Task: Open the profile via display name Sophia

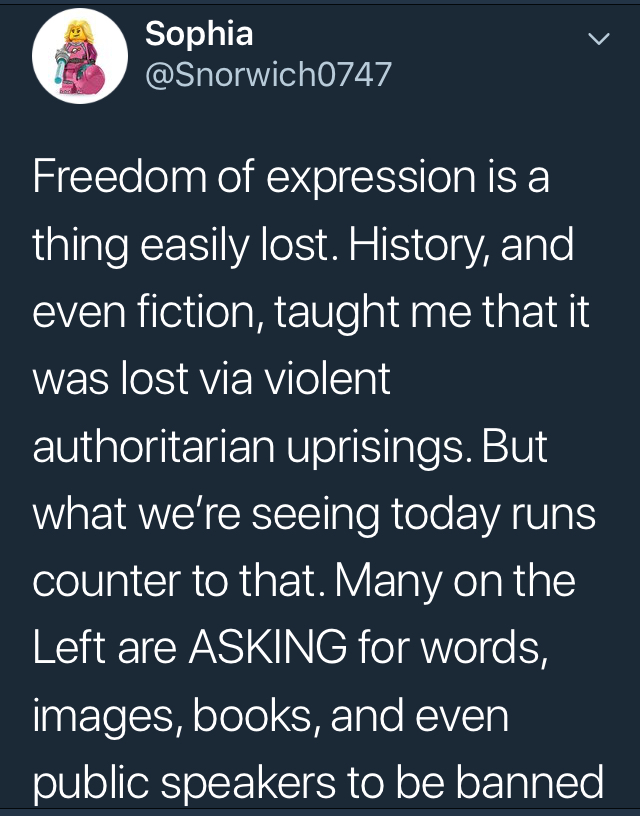Action: point(199,34)
